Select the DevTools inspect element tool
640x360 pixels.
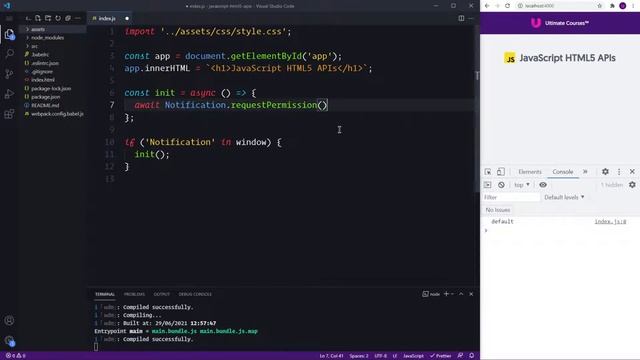coord(488,172)
